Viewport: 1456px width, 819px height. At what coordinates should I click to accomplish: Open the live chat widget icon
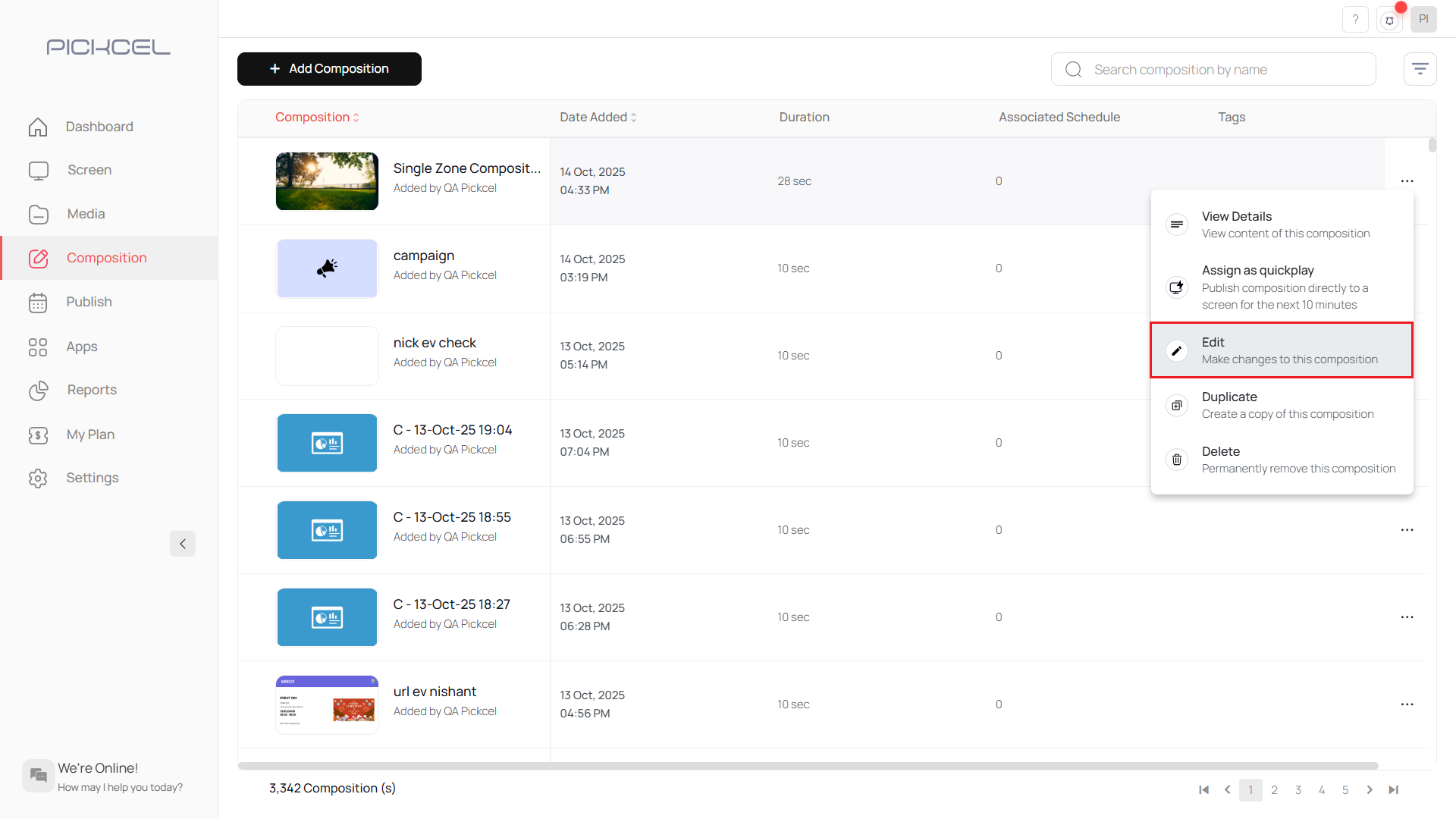tap(38, 776)
